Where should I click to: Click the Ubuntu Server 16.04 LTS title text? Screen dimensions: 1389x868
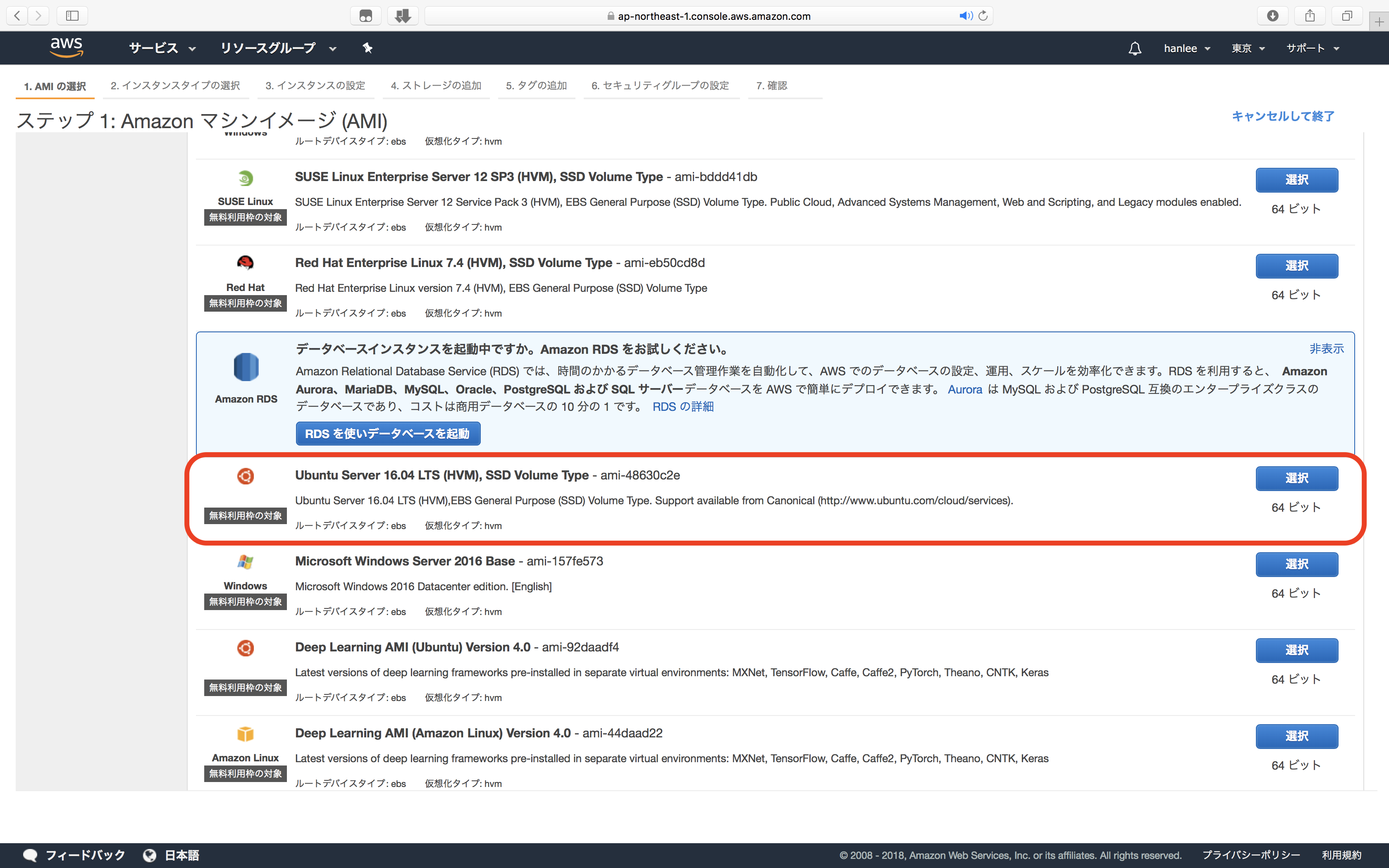[x=442, y=475]
